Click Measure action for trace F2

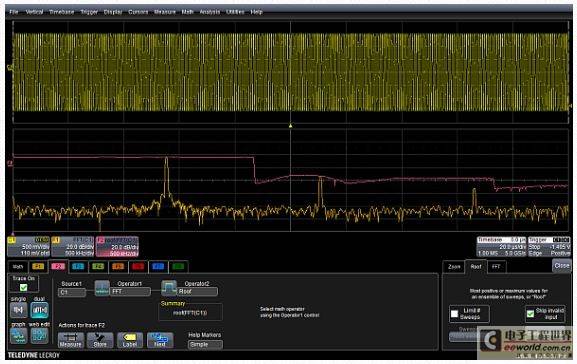tap(71, 340)
